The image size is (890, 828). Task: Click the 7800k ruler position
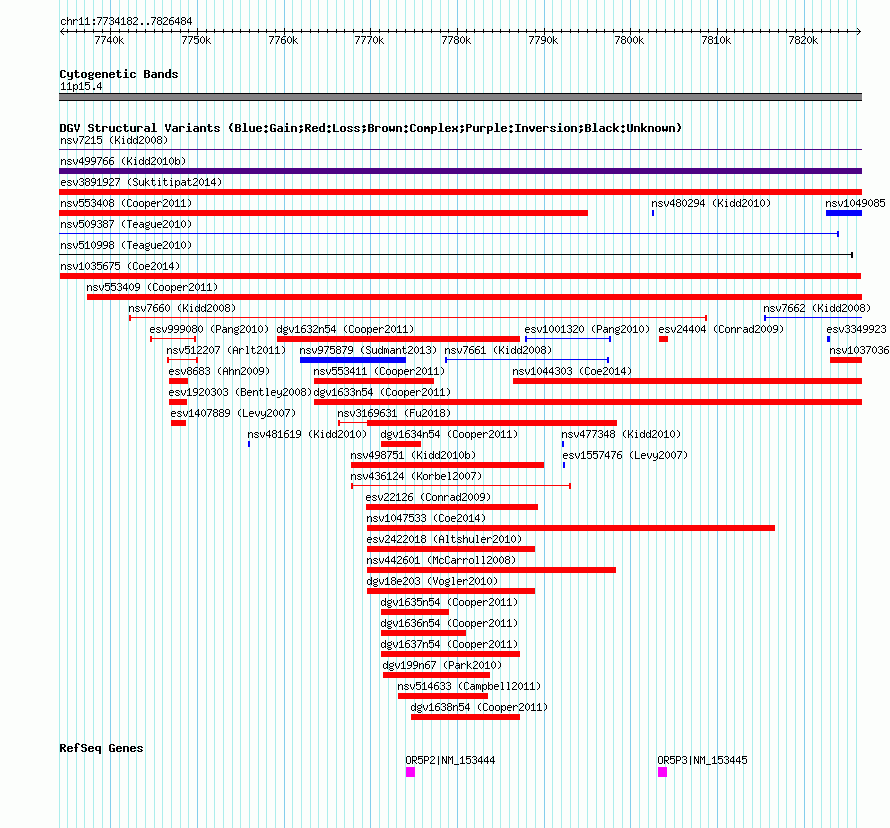pos(629,40)
